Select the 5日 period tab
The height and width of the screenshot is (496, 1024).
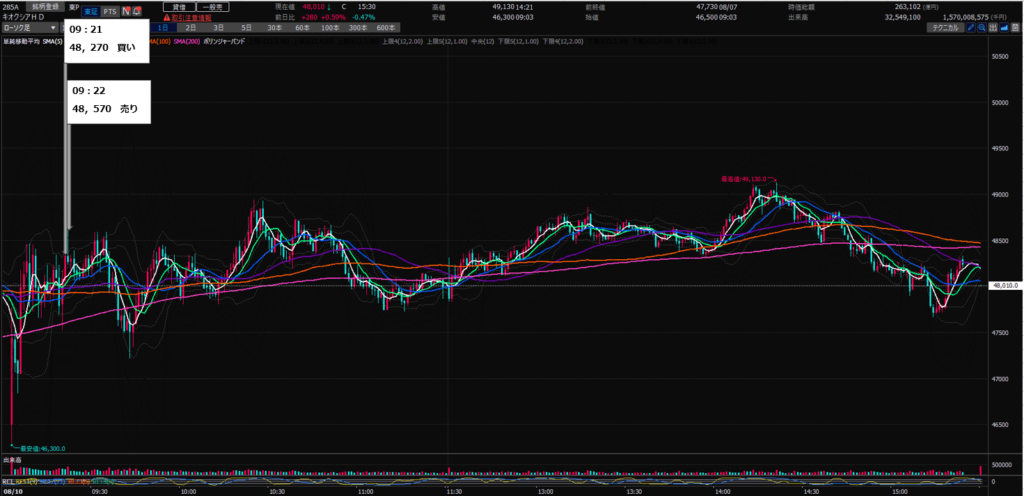tap(246, 28)
